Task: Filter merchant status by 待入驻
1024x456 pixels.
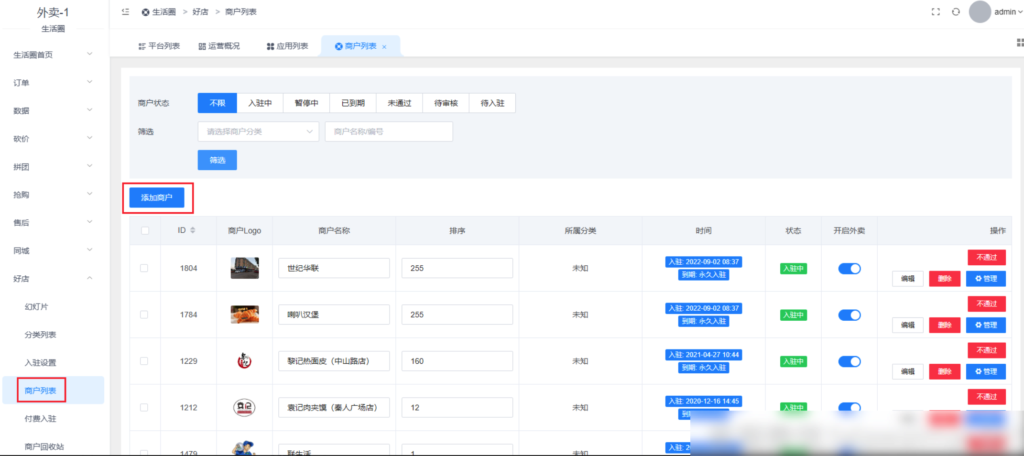Action: coord(492,103)
